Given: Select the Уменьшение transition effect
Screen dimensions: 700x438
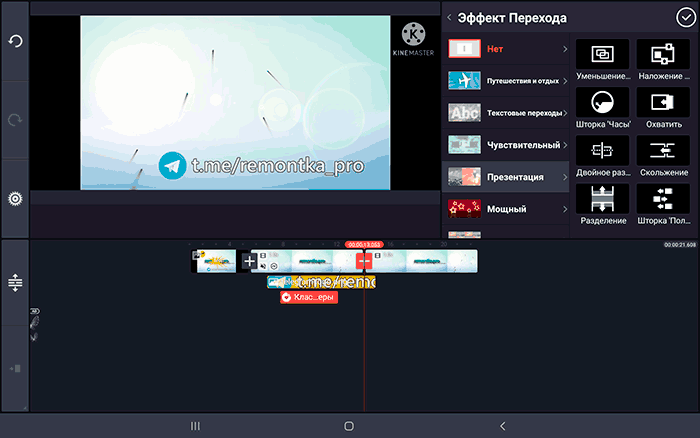Looking at the screenshot, I should [603, 59].
